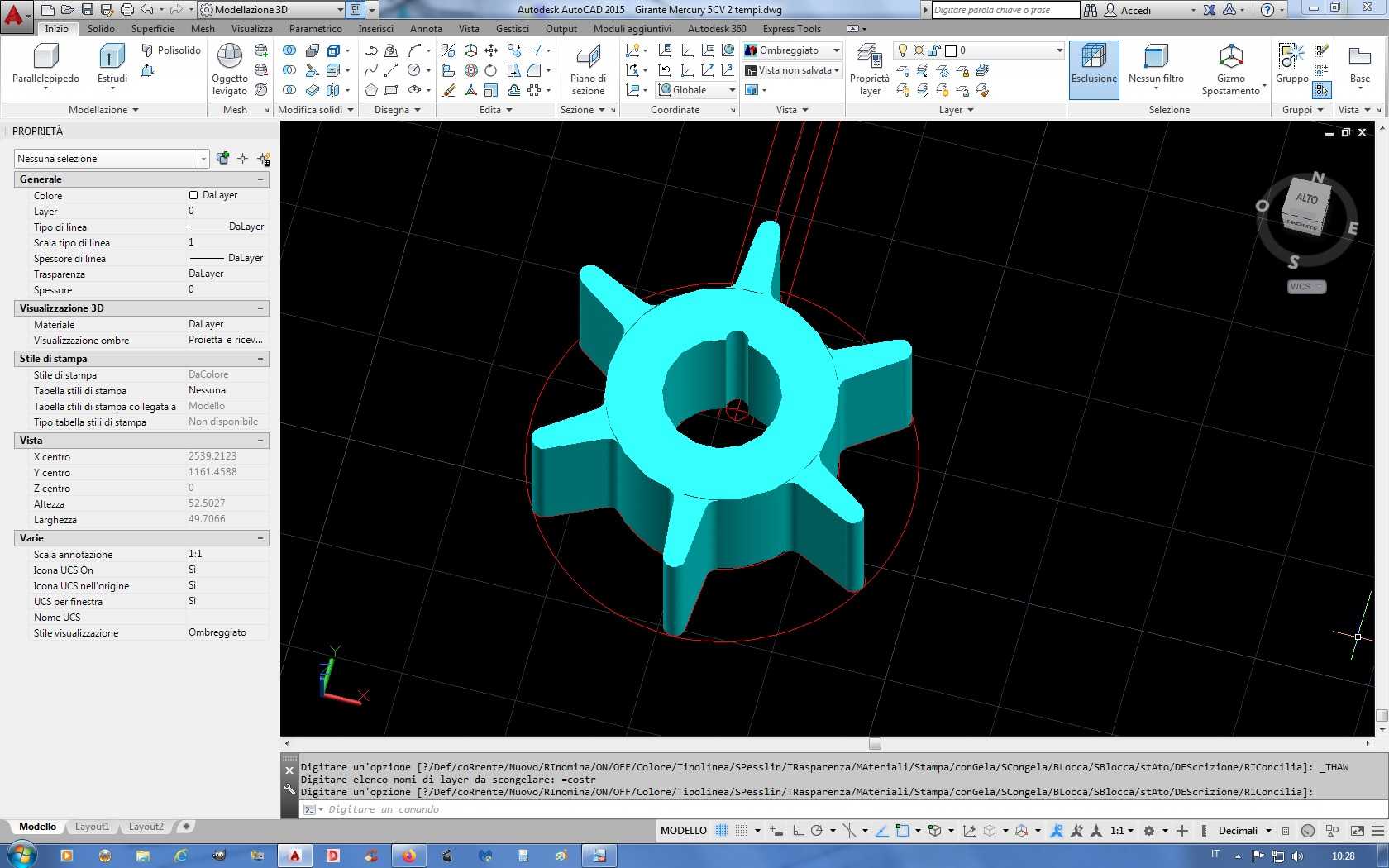
Task: Click the solid union icon in Modifica solidi
Action: (x=289, y=50)
